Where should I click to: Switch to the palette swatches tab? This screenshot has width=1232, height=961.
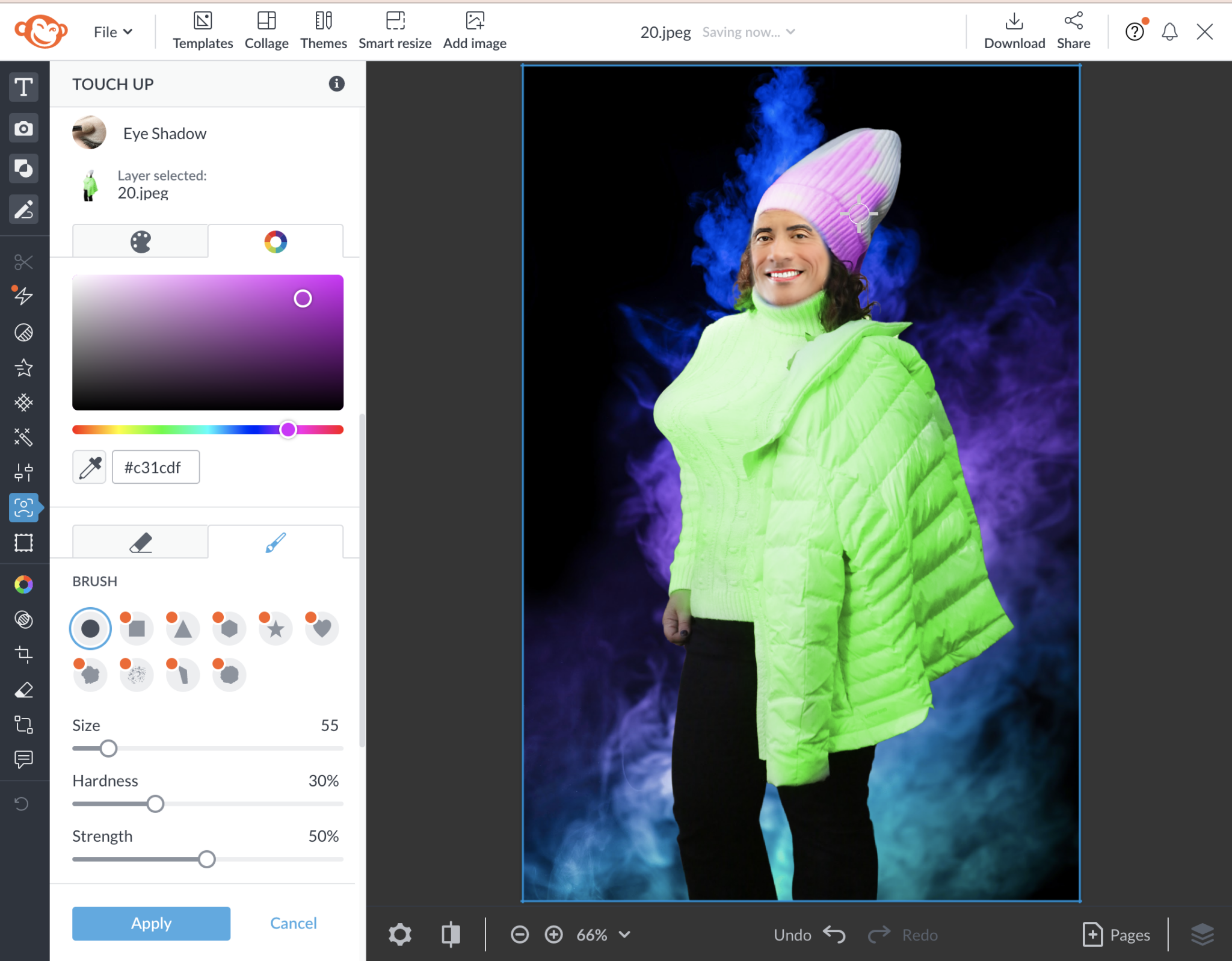pyautogui.click(x=140, y=241)
